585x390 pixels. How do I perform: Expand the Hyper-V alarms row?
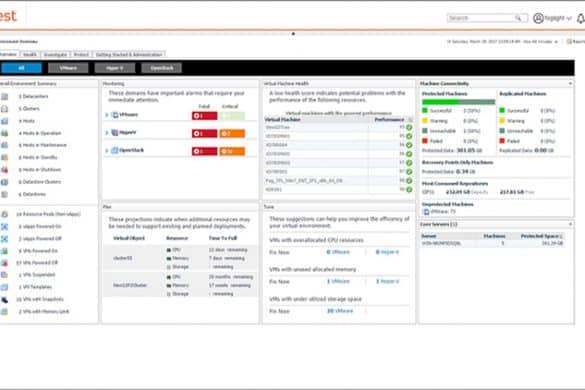pyautogui.click(x=107, y=133)
